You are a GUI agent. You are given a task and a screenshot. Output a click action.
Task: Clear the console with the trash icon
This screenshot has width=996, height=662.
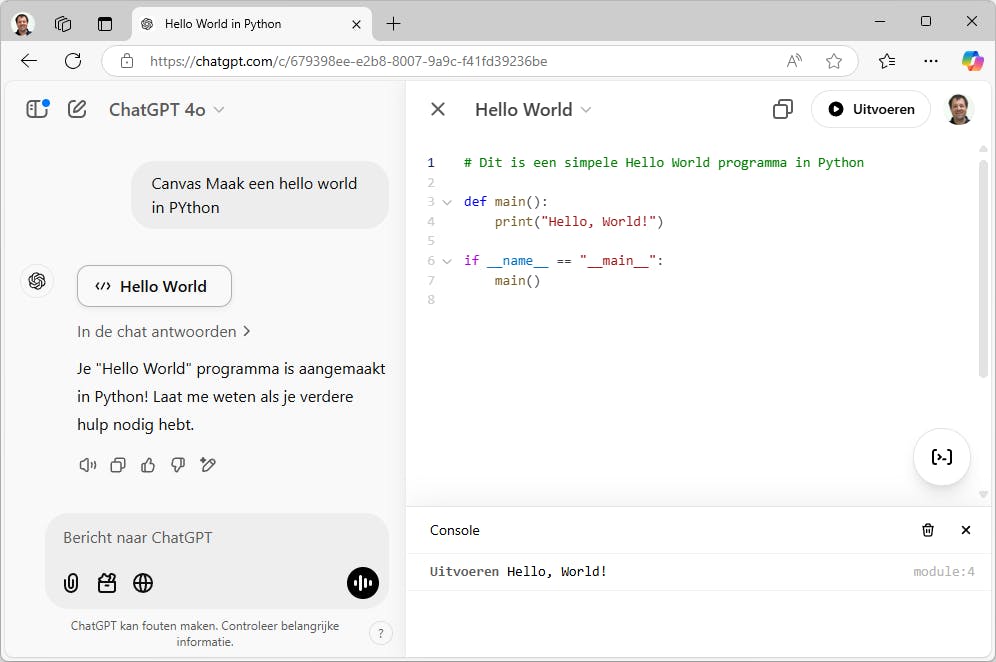tap(928, 530)
